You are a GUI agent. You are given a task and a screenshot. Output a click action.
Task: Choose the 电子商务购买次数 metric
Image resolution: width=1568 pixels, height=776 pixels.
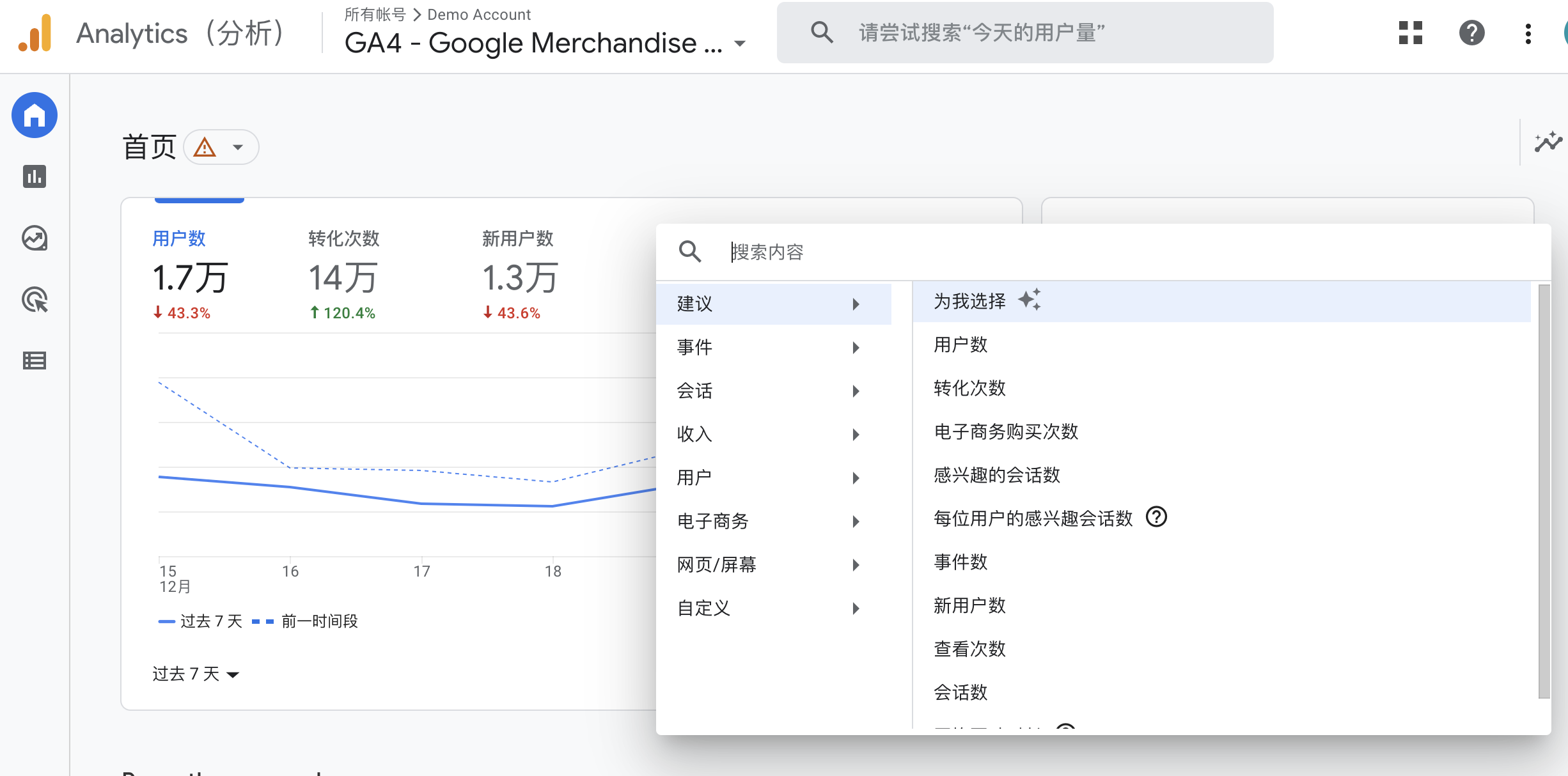[1006, 431]
